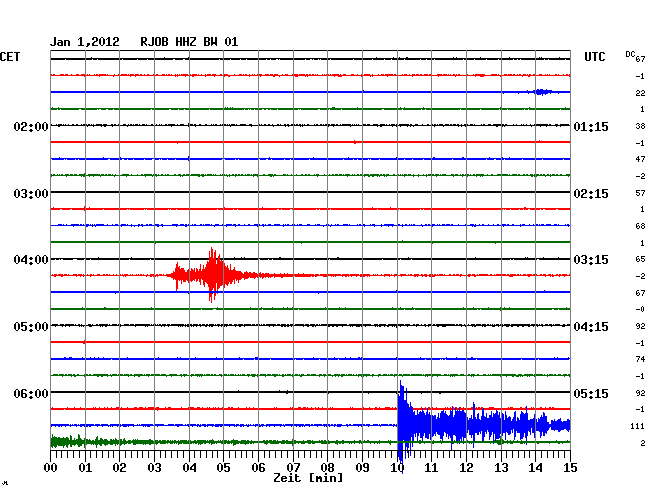Click the CET time label "03:00"
The image size is (650, 494).
(31, 194)
